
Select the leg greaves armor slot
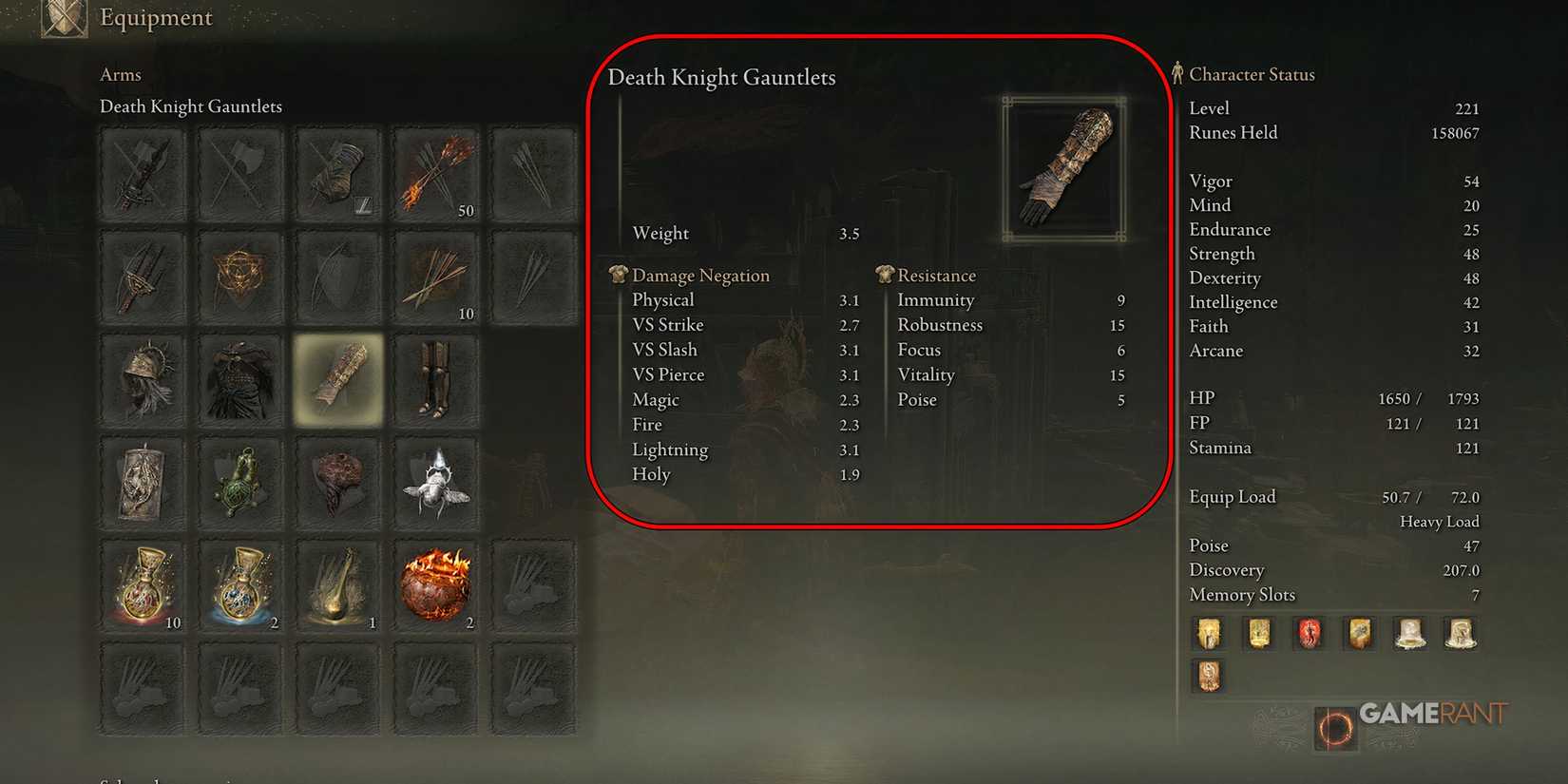(435, 379)
